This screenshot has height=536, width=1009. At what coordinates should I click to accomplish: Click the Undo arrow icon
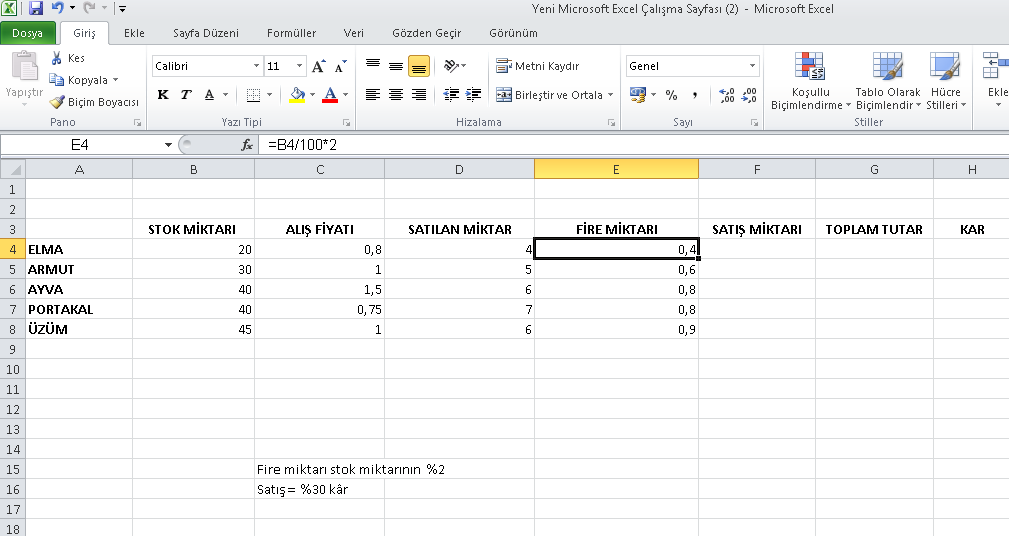(58, 8)
